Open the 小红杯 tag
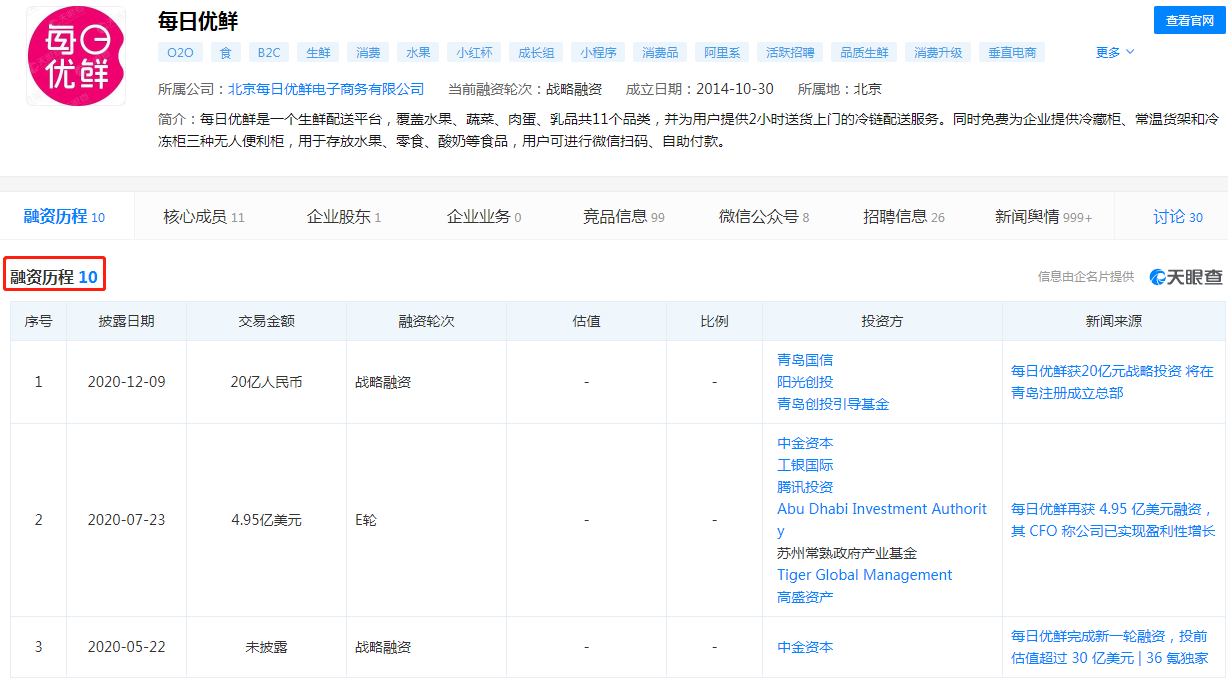1228x678 pixels. (x=474, y=52)
